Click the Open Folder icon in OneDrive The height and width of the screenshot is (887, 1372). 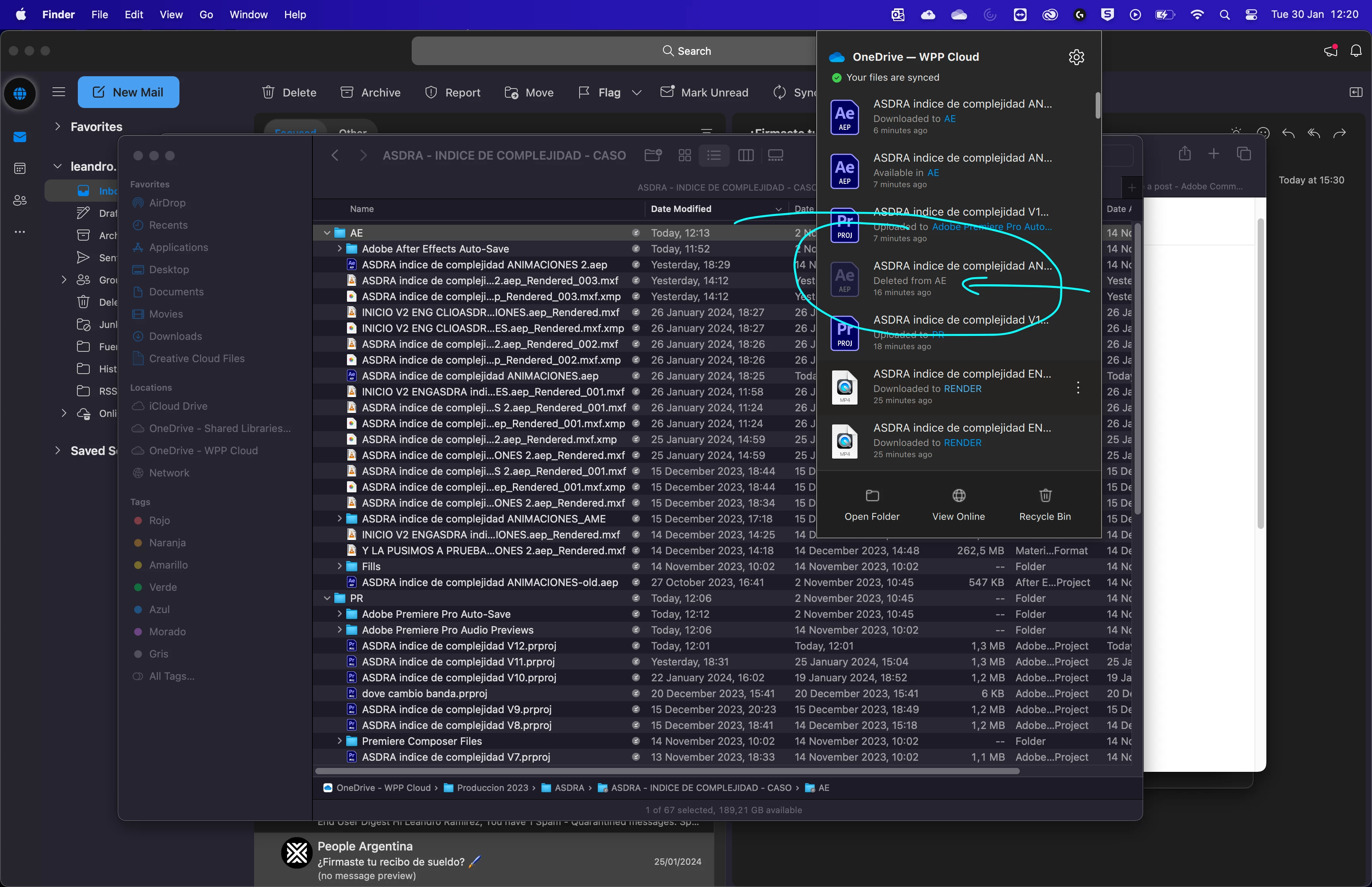(872, 496)
